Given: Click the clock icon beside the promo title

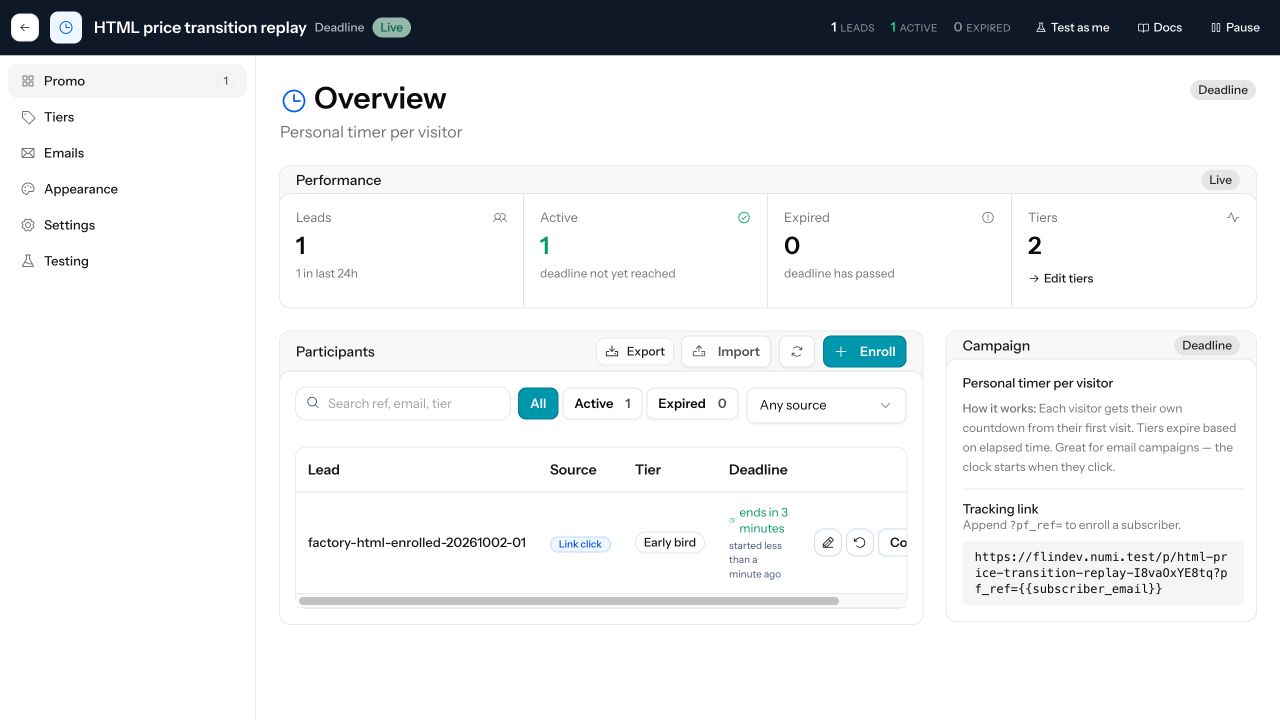Looking at the screenshot, I should [x=66, y=28].
